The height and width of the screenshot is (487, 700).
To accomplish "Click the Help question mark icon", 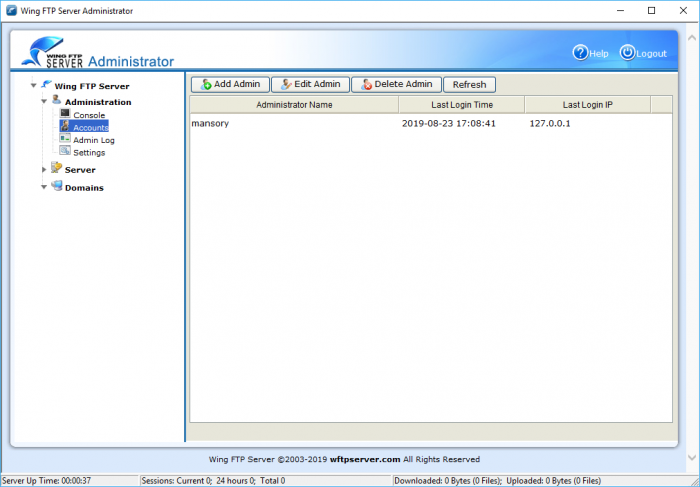I will 580,53.
